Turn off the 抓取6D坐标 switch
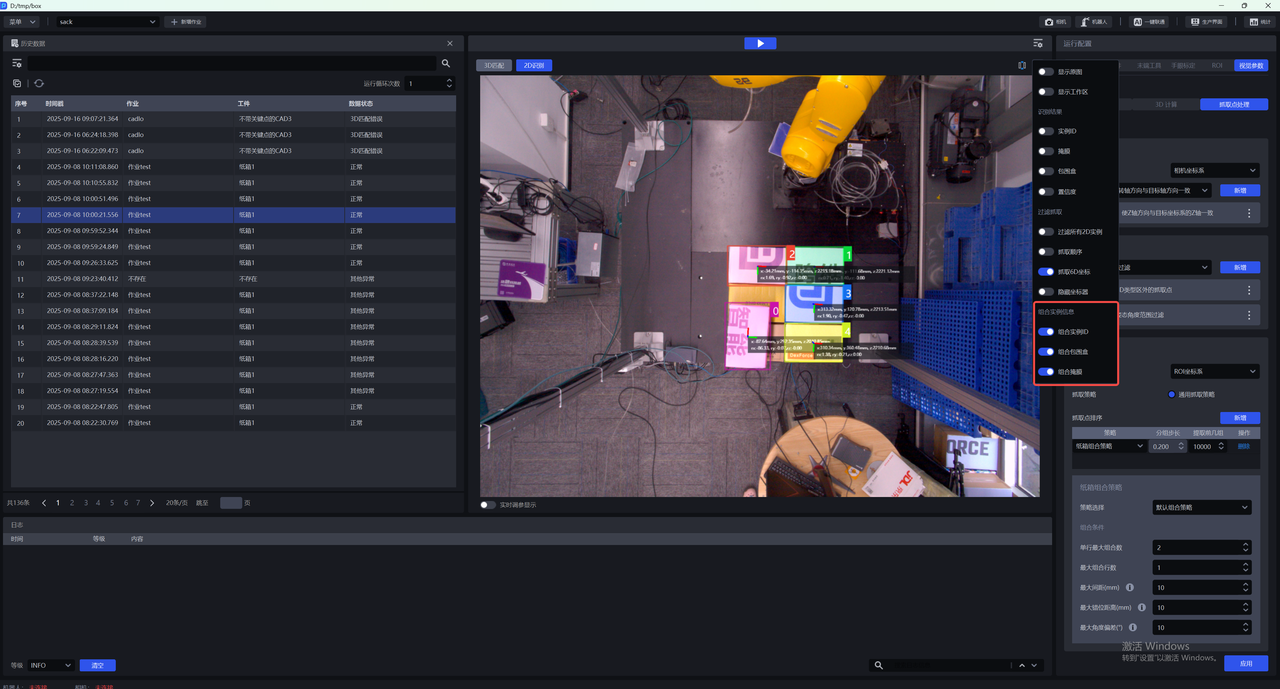The width and height of the screenshot is (1280, 689). click(1046, 272)
